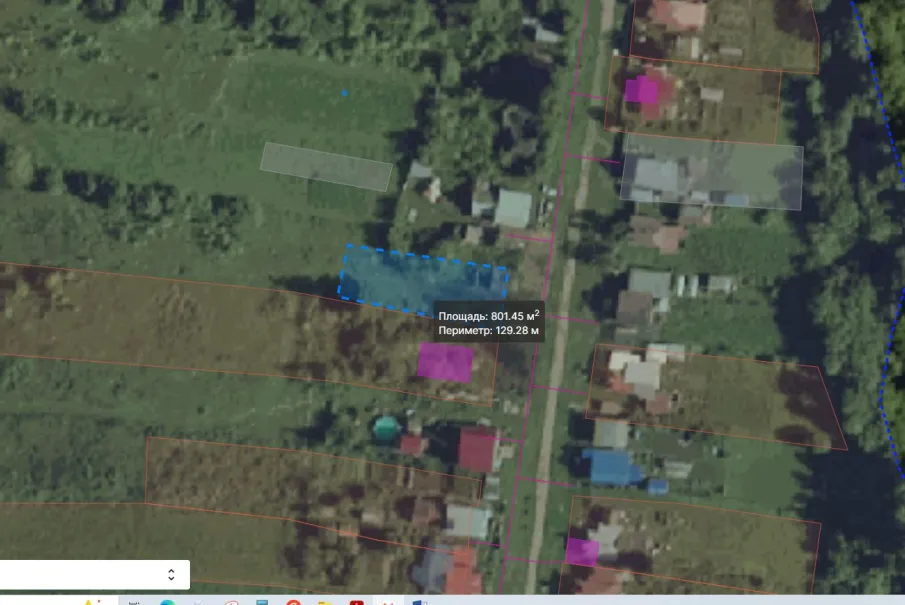Select the magenta building marker on the red roof

click(x=641, y=91)
